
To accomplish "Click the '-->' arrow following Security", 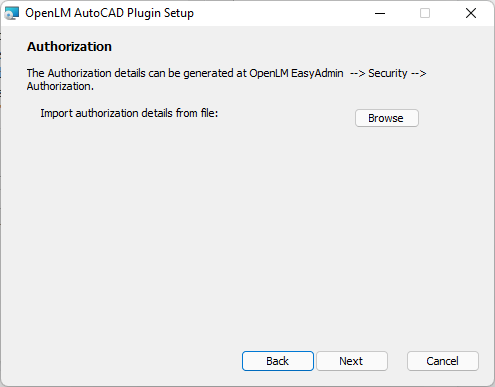I will click(419, 73).
